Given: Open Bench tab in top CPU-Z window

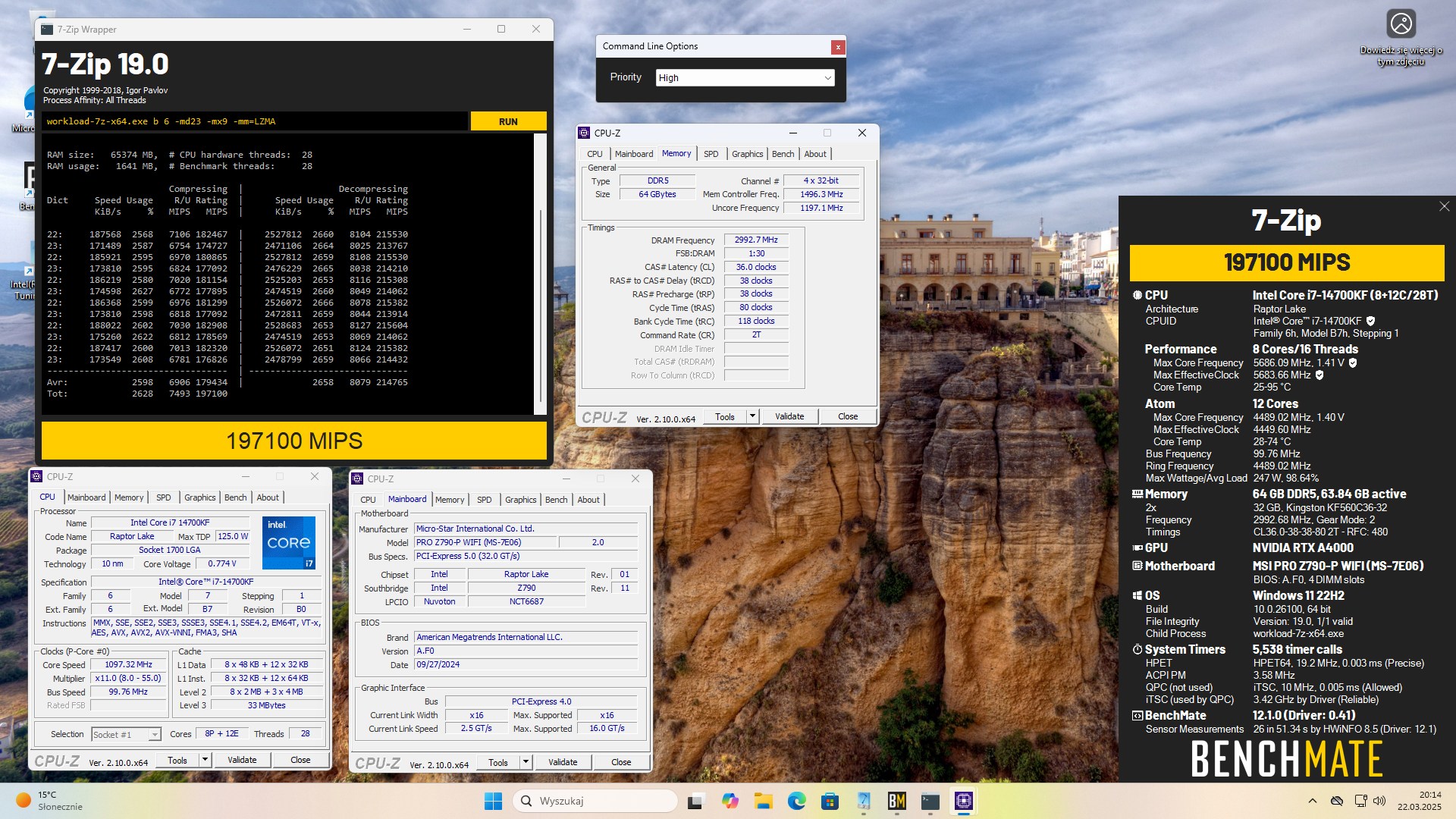Looking at the screenshot, I should 783,154.
